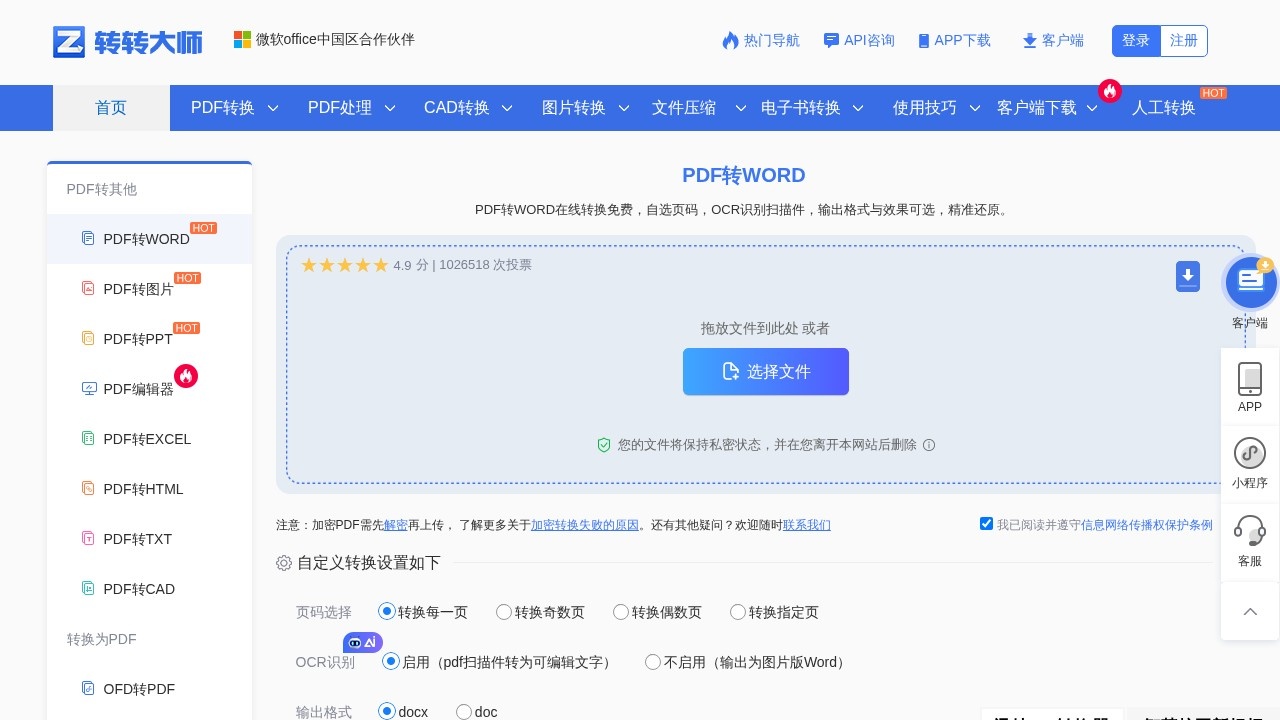The width and height of the screenshot is (1280, 720).
Task: Expand the 电子书转换 dropdown menu
Action: coord(810,108)
